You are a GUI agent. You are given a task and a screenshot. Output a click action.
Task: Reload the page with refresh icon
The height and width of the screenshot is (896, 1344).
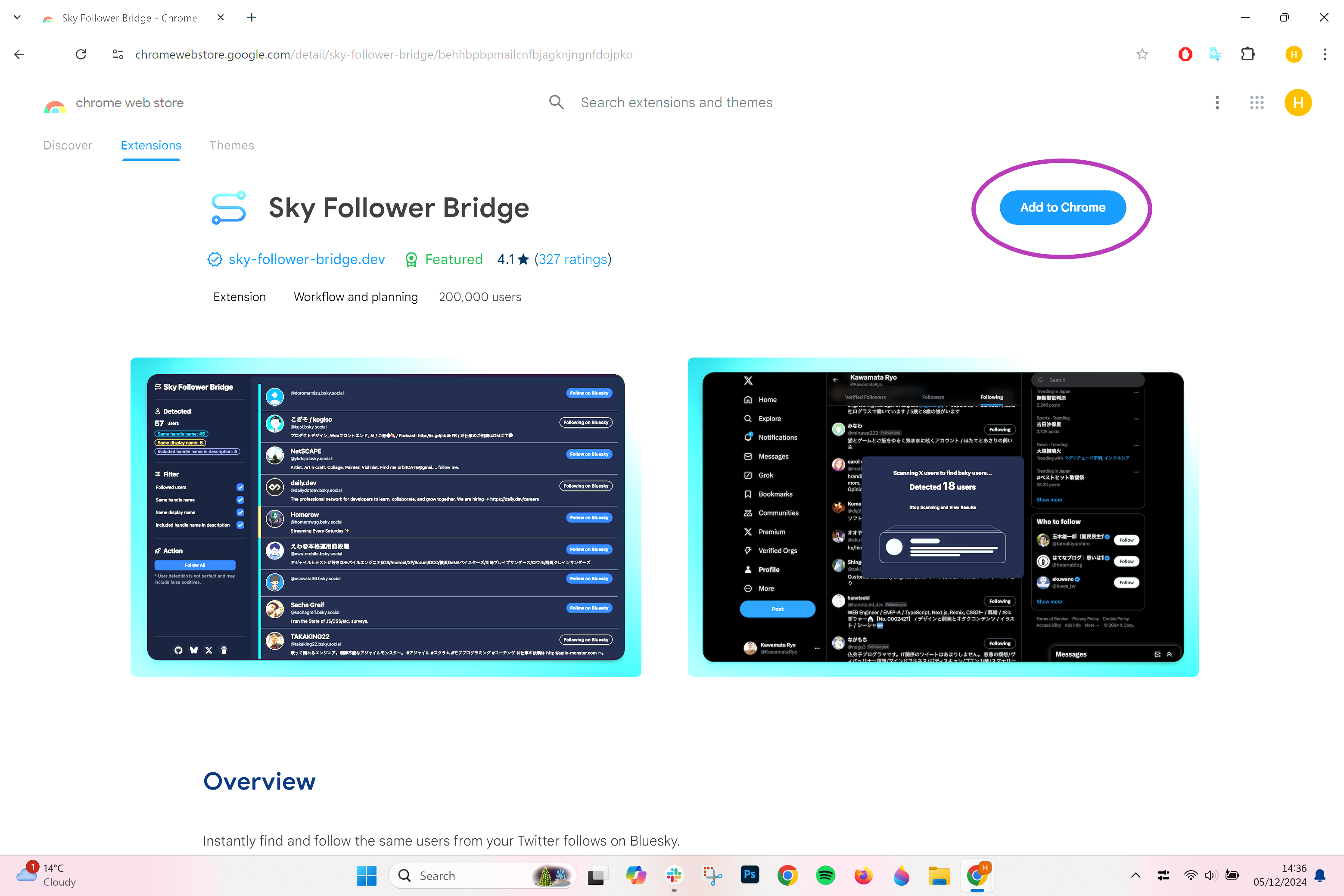[x=81, y=54]
